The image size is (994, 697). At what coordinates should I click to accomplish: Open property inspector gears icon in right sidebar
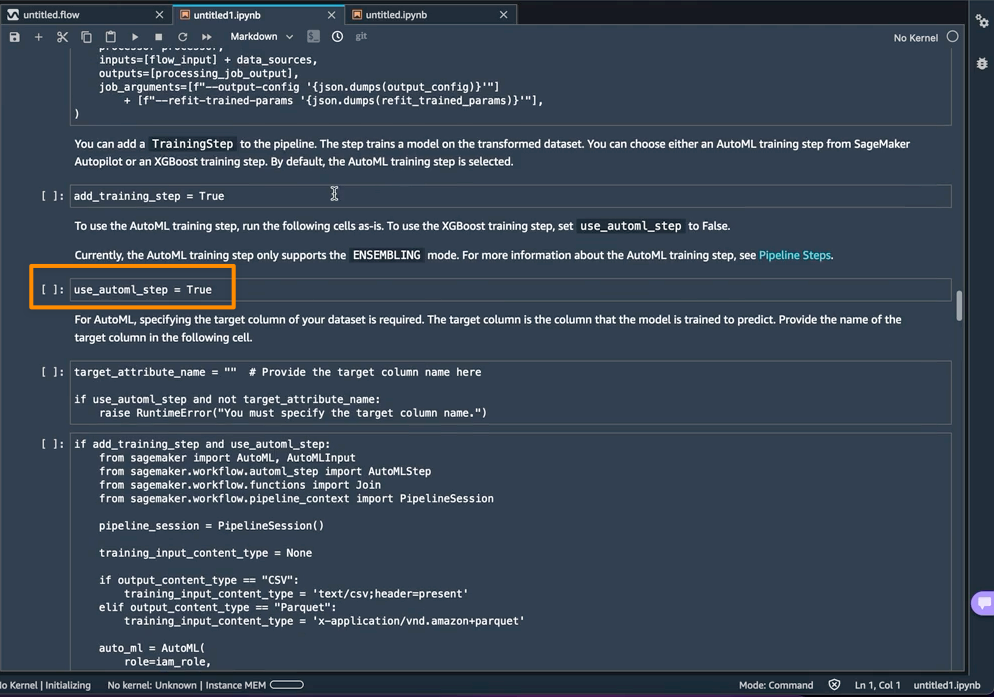point(982,21)
